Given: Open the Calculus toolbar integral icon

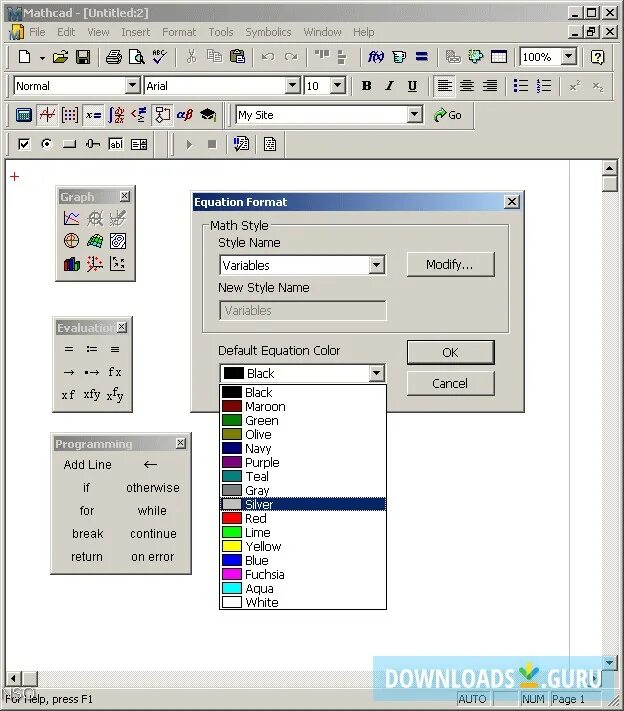Looking at the screenshot, I should click(117, 115).
